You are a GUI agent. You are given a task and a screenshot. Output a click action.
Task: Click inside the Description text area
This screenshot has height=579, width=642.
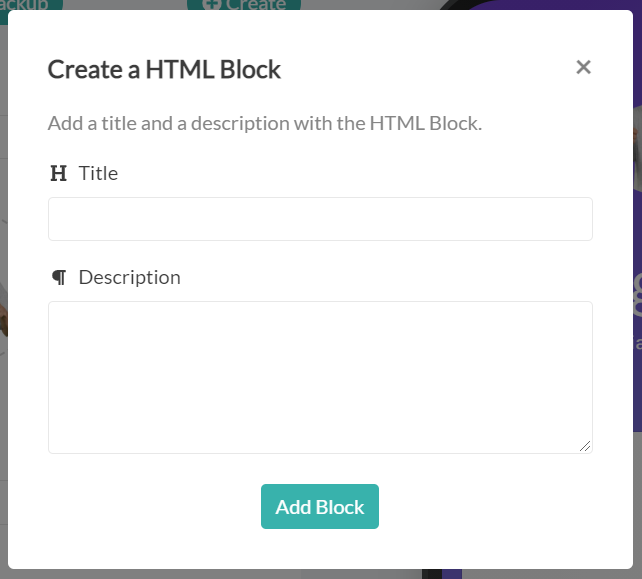320,377
